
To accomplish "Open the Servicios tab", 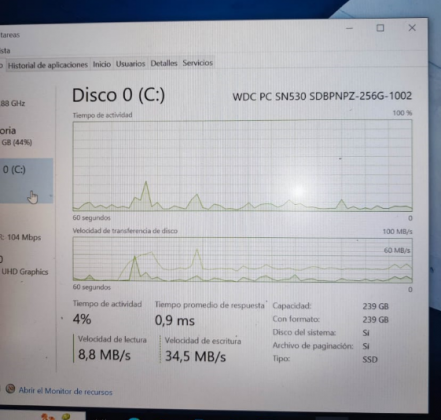I will (197, 63).
